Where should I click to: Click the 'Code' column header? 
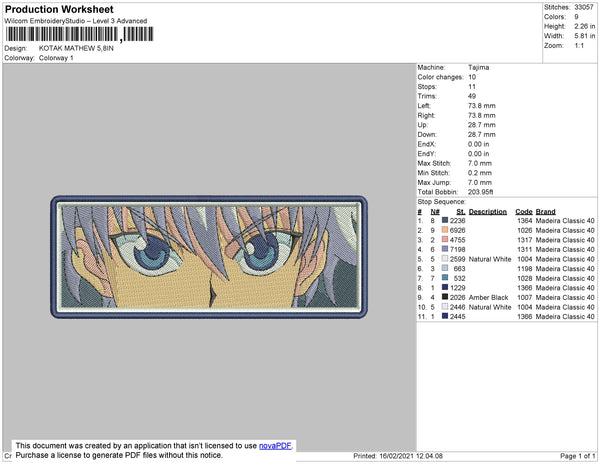(x=523, y=212)
